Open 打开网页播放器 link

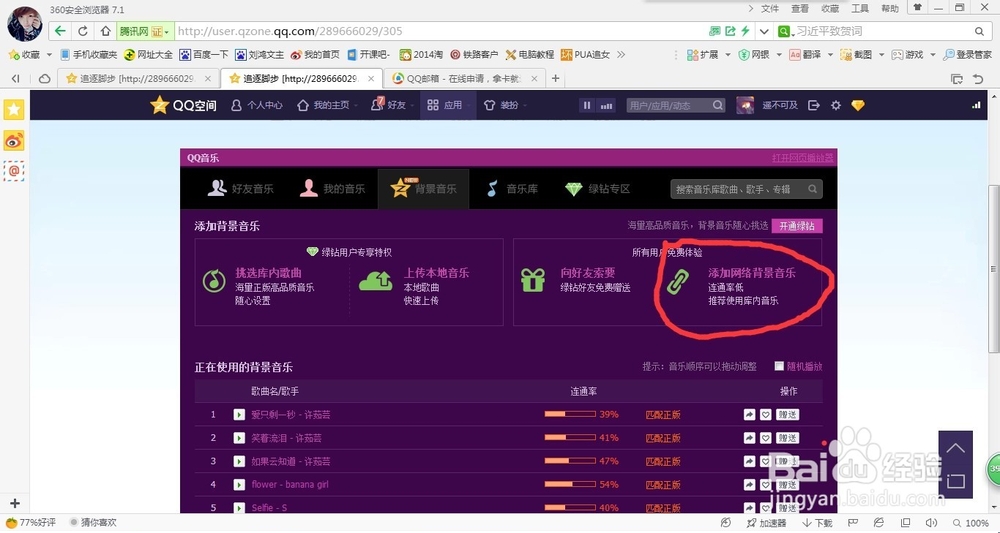click(803, 158)
